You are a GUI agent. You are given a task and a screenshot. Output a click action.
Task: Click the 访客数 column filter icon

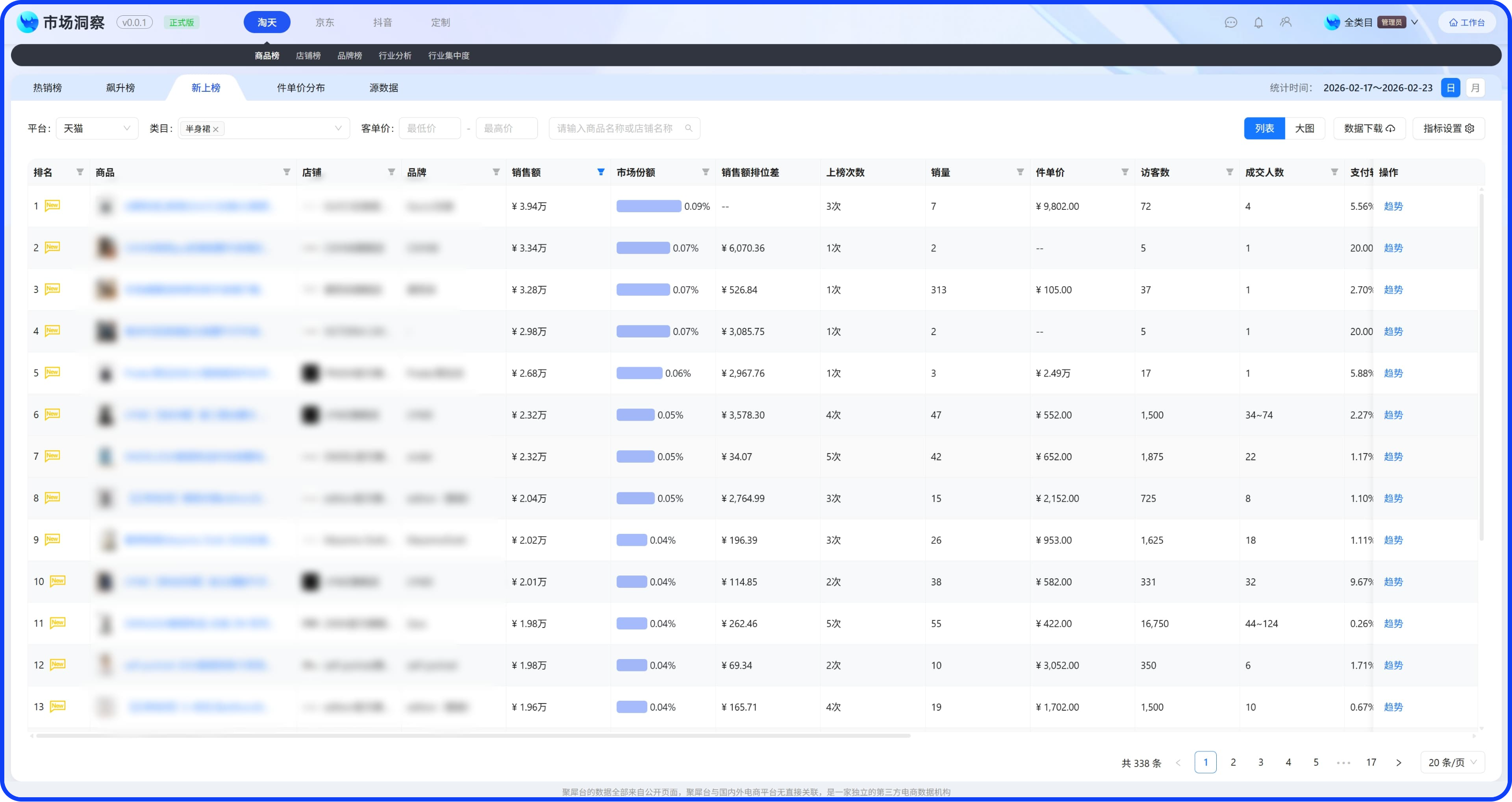click(1229, 172)
